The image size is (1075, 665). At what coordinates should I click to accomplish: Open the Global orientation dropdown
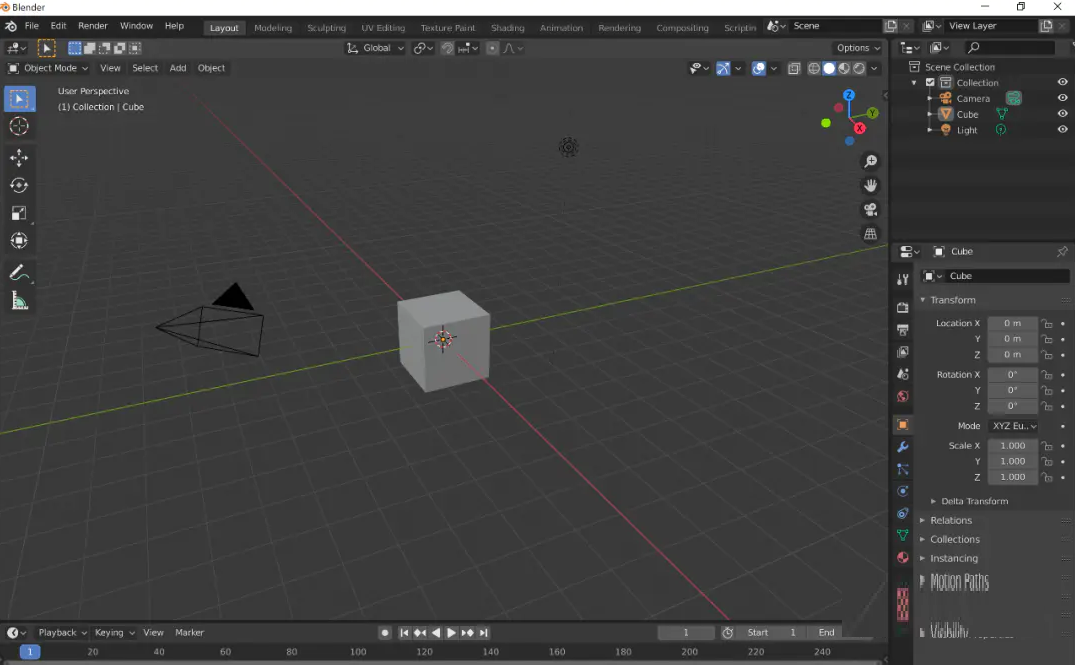pos(376,48)
